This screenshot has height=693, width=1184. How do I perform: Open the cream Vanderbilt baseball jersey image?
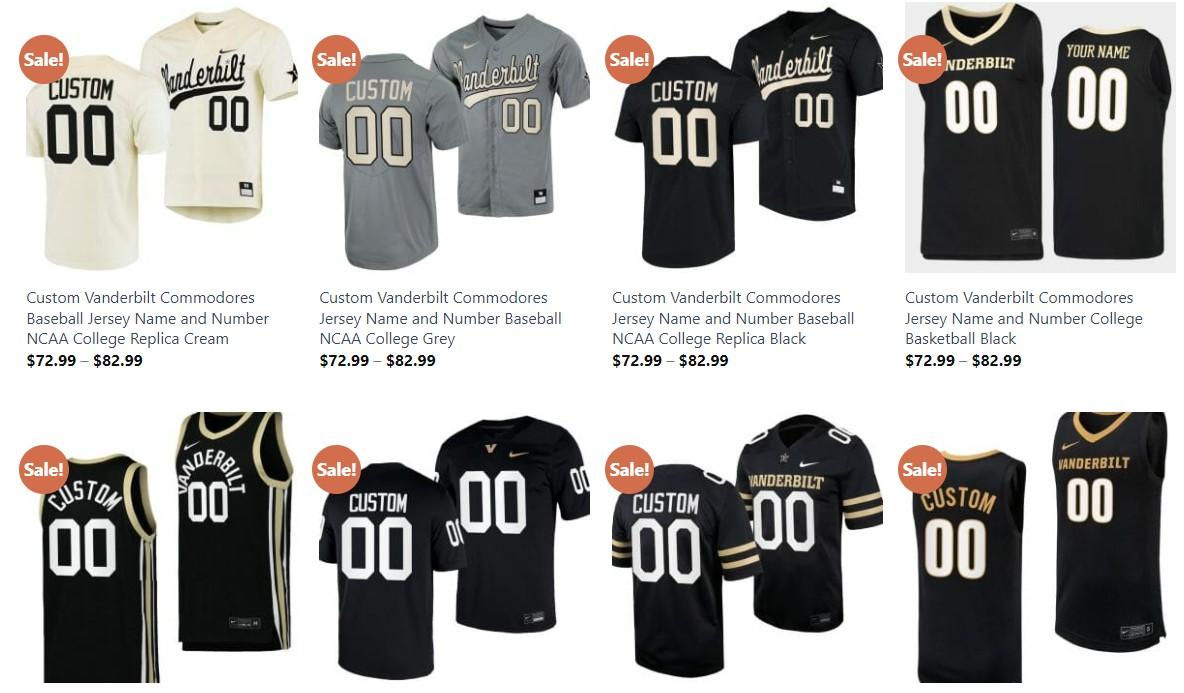click(x=162, y=137)
